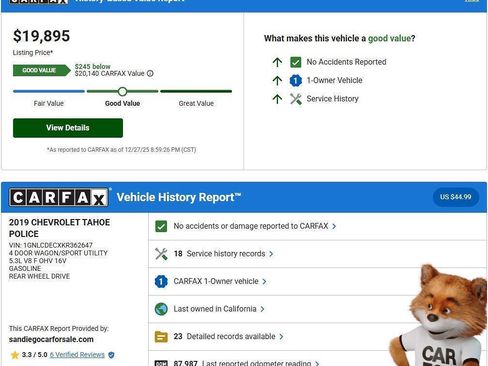Screen dimensions: 488x366
Task: Open the 6 Verified Reviews link
Action: pyautogui.click(x=77, y=355)
